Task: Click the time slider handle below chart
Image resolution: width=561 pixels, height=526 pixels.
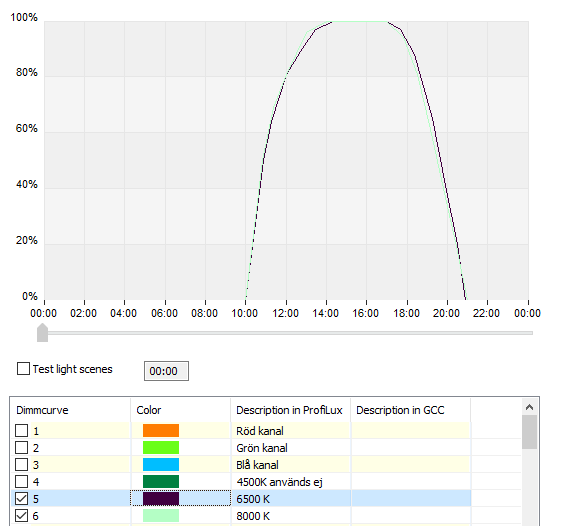Action: [x=43, y=333]
